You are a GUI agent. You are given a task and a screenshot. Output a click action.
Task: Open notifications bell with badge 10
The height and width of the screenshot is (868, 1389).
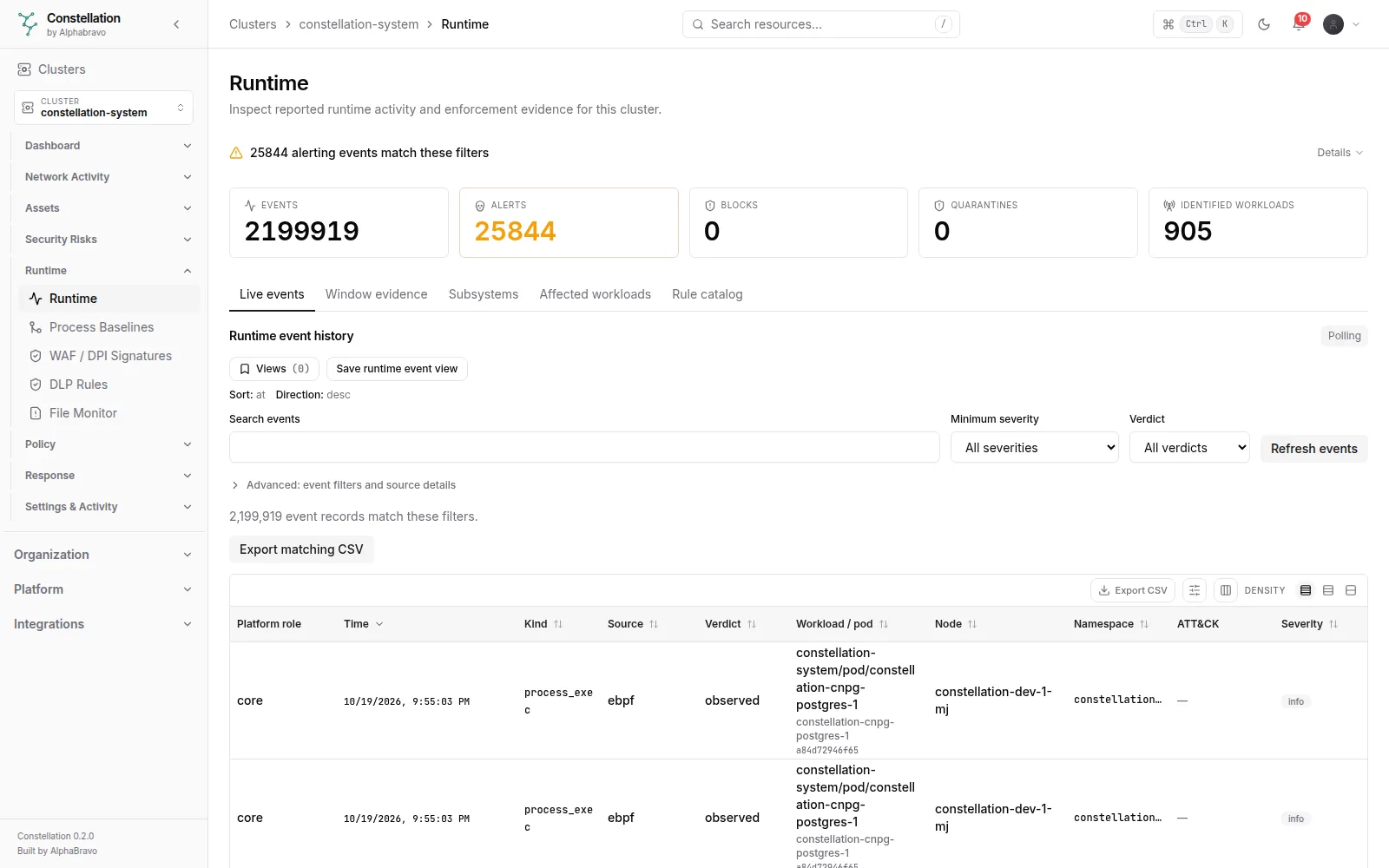[1299, 23]
